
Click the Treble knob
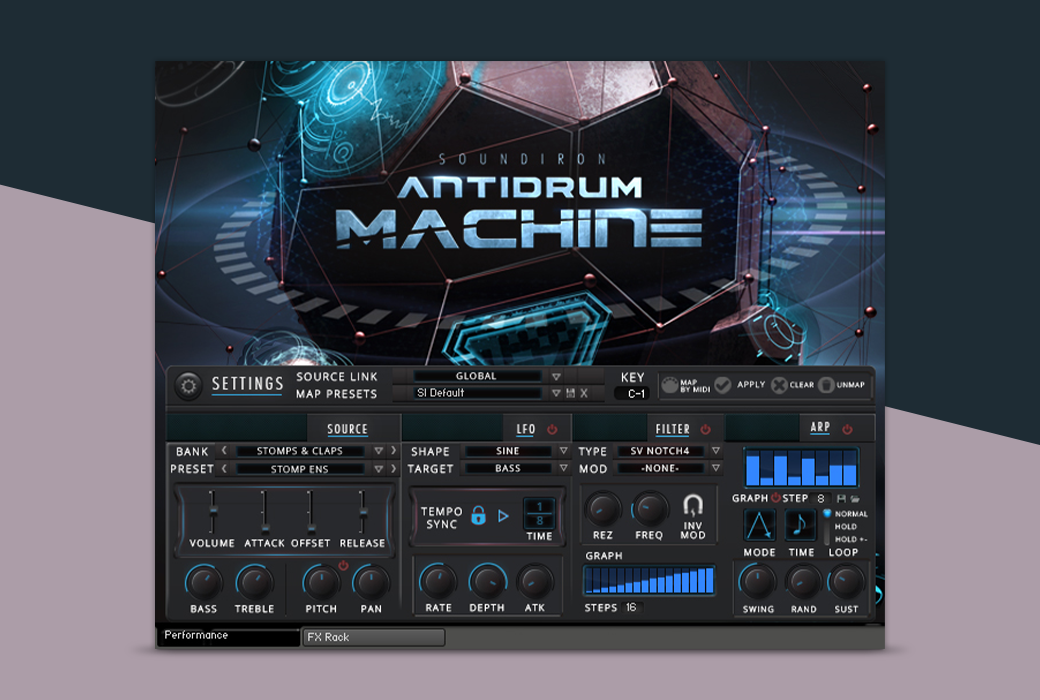[x=254, y=583]
